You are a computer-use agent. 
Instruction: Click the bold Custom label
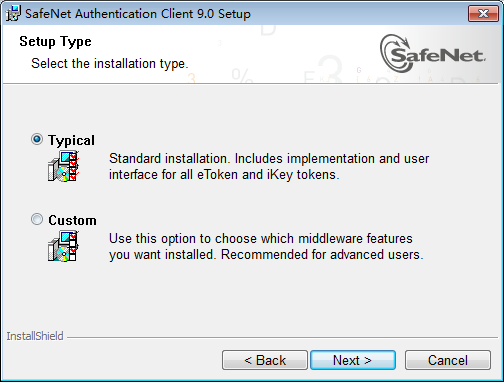(x=72, y=220)
